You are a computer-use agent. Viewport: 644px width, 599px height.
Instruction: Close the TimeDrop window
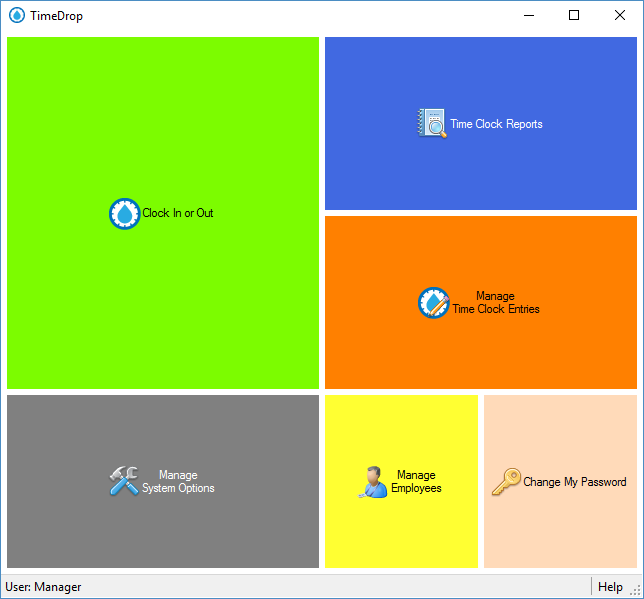point(620,16)
